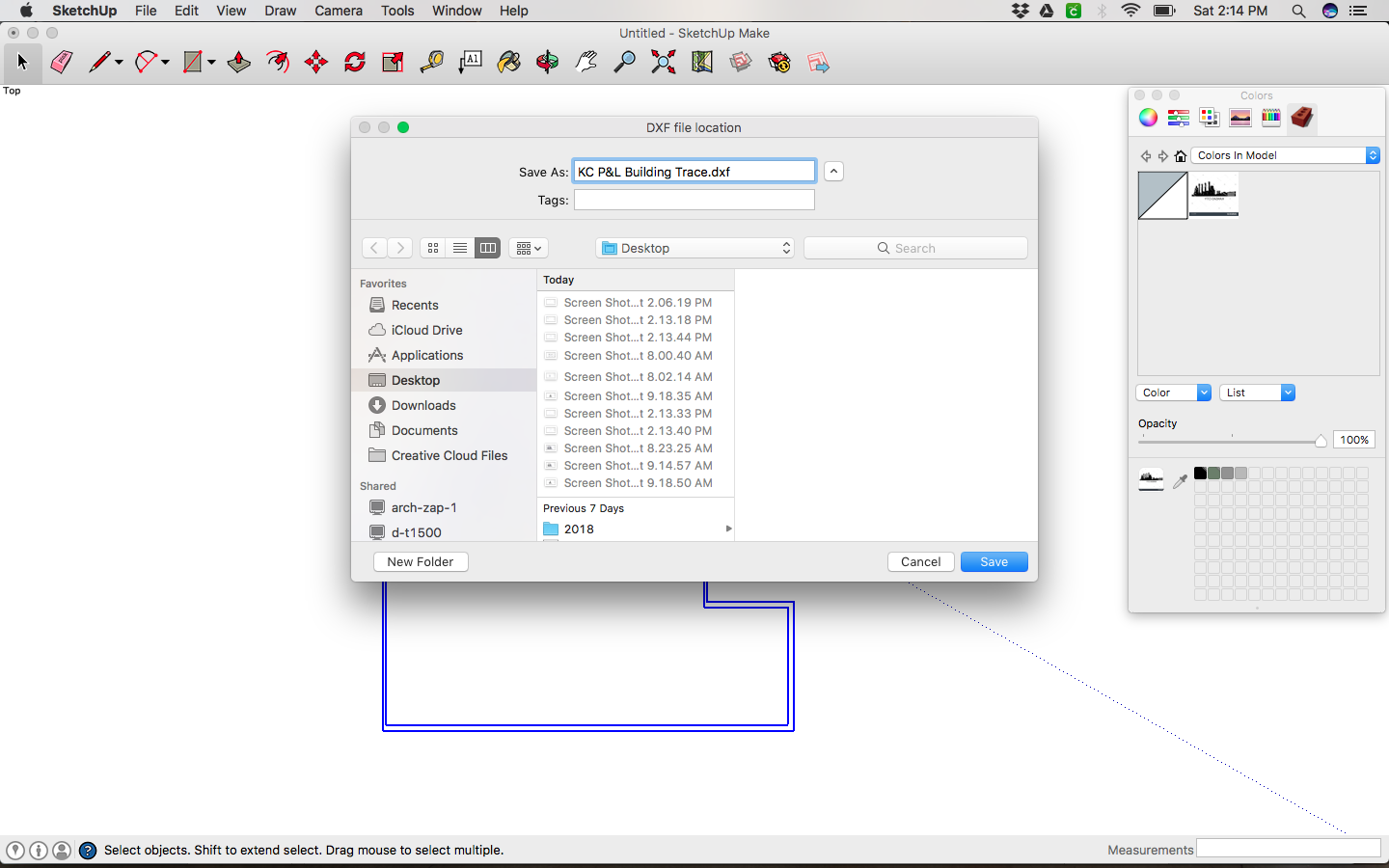Open the group-by arrangement dropdown
This screenshot has height=868, width=1389.
pyautogui.click(x=529, y=248)
